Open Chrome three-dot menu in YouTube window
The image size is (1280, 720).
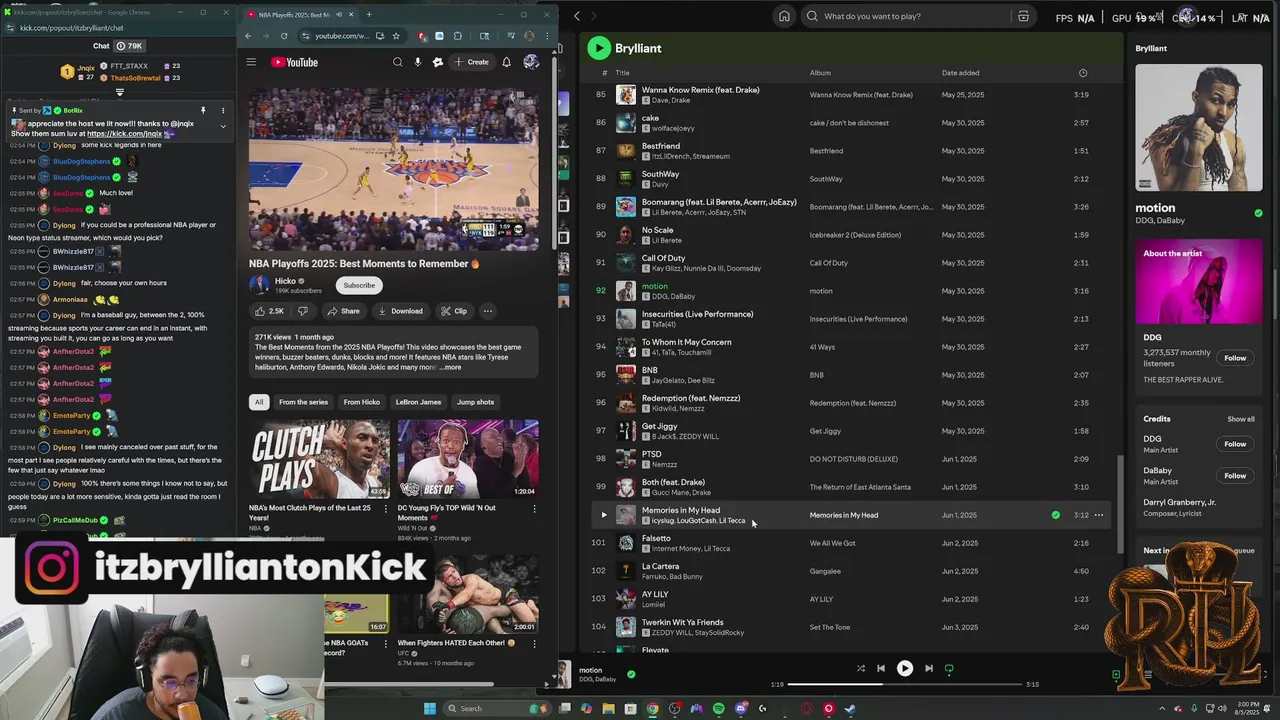tap(547, 36)
